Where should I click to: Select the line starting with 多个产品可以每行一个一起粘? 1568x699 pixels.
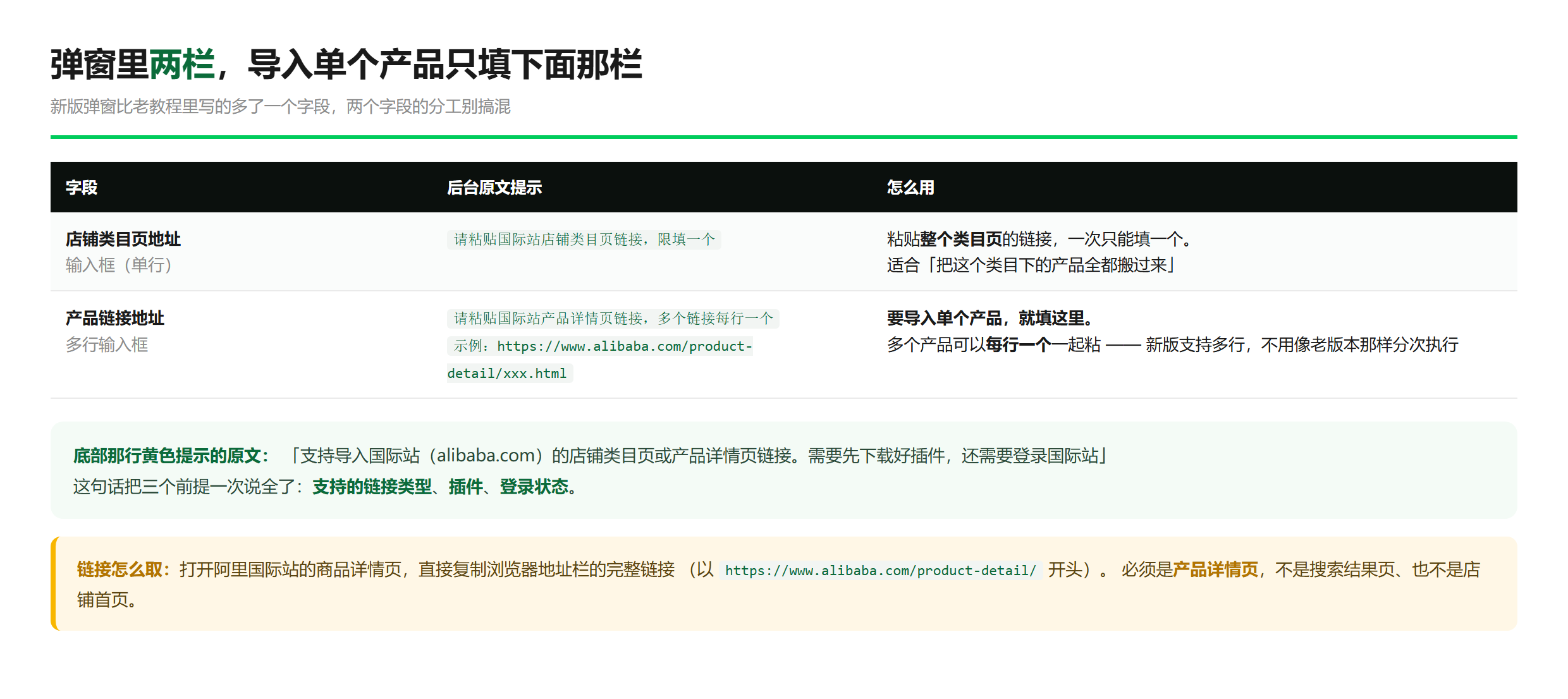tap(1173, 344)
